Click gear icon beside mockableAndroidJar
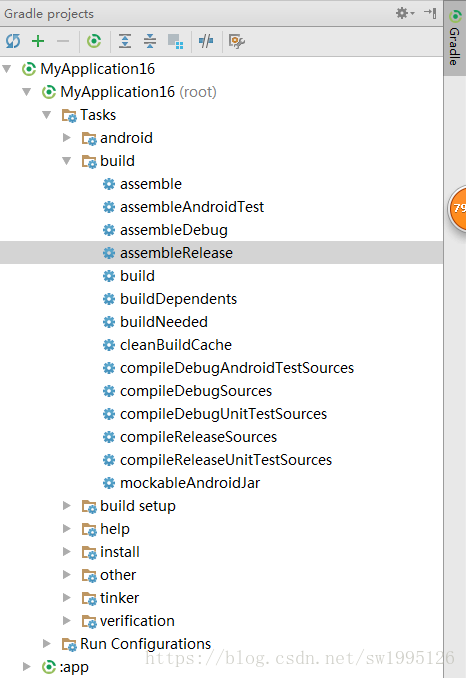 click(109, 483)
